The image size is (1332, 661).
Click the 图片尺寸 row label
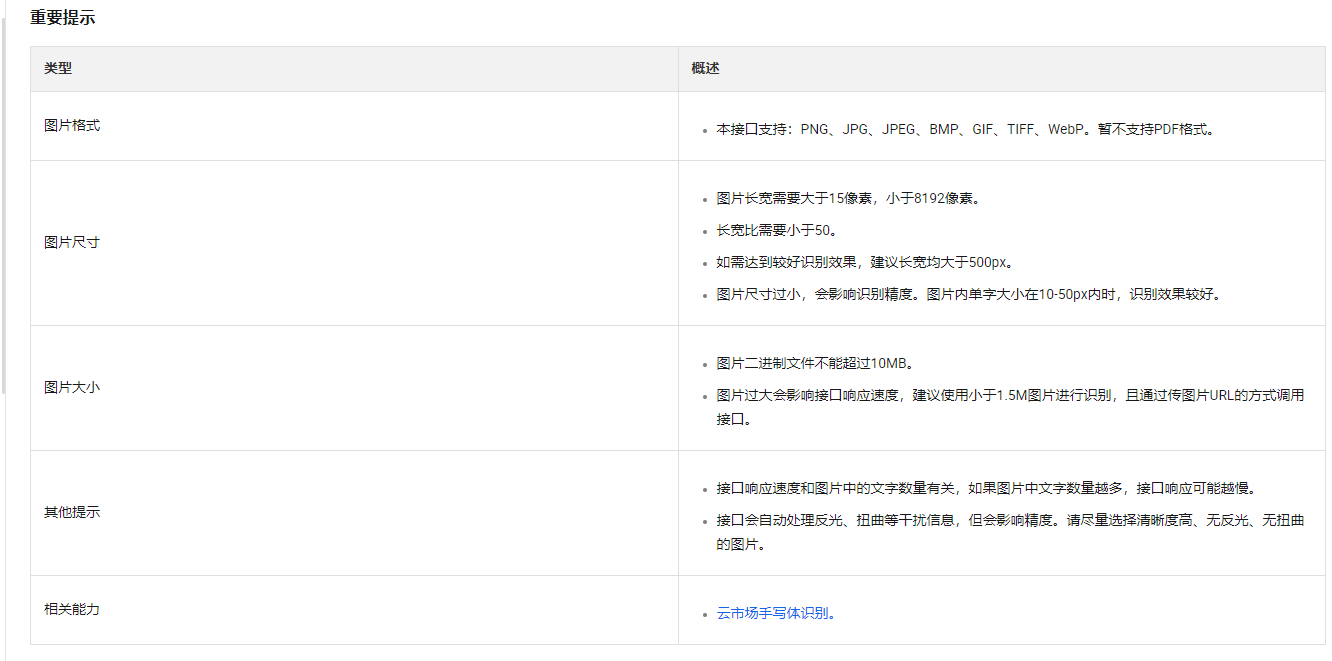72,243
